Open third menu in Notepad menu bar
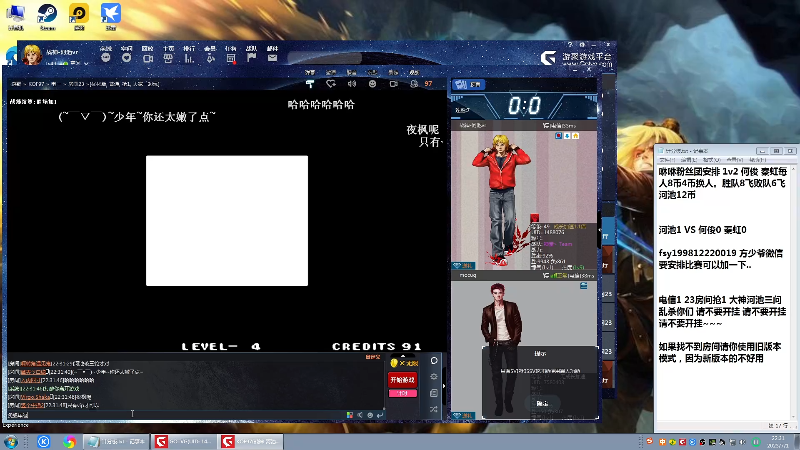The height and width of the screenshot is (450, 800). [710, 160]
